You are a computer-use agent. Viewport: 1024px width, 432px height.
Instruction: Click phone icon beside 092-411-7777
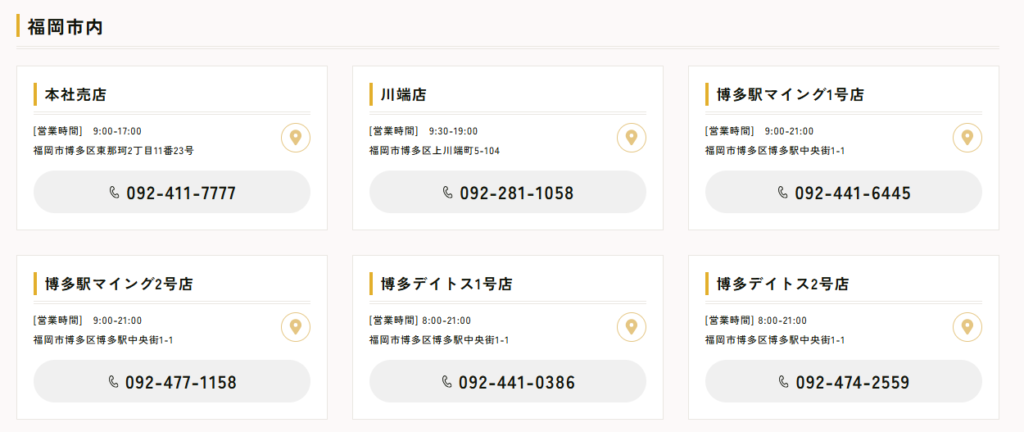click(114, 193)
